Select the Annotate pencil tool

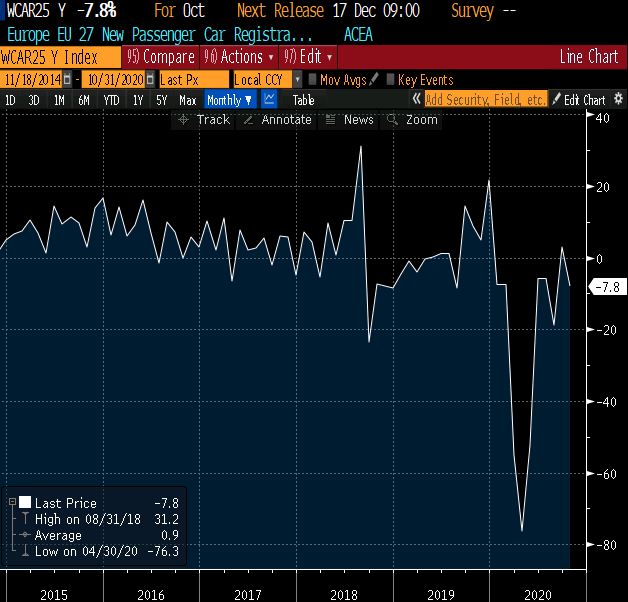click(x=277, y=120)
